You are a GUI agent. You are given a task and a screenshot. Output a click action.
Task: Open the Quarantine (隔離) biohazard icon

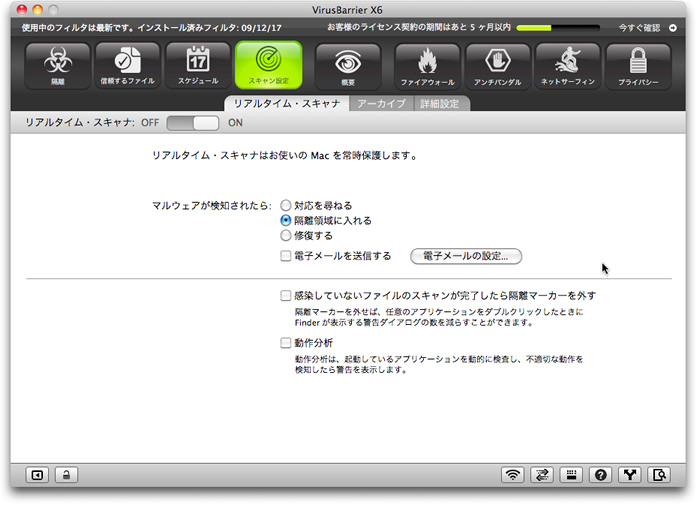(x=58, y=66)
